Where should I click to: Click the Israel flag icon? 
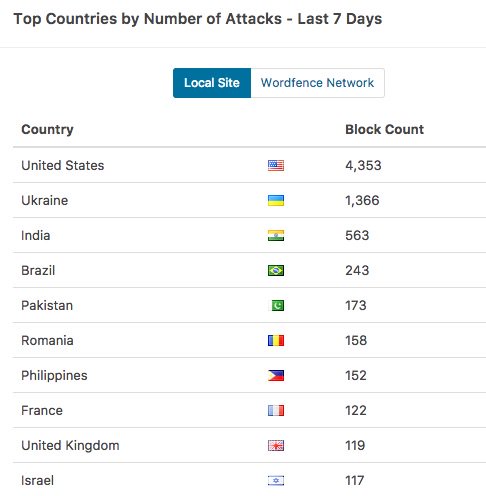[x=276, y=480]
